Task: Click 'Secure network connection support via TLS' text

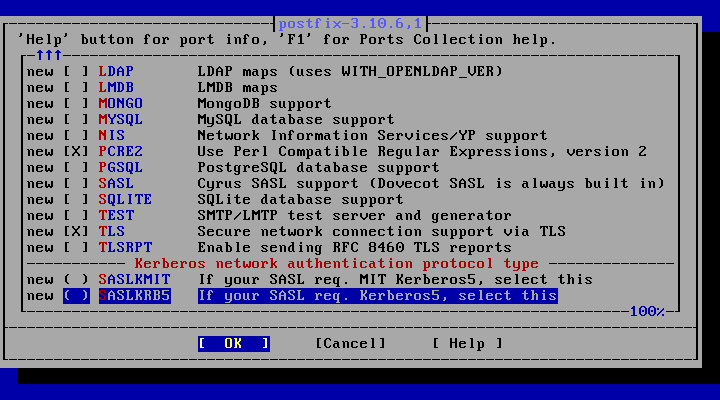Action: pyautogui.click(x=382, y=231)
